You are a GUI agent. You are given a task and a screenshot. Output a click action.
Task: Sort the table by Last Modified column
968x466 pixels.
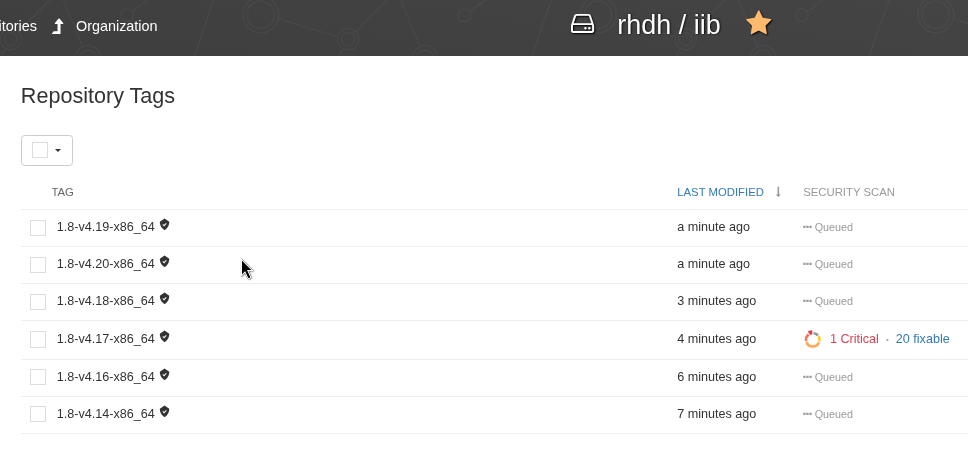click(x=720, y=192)
